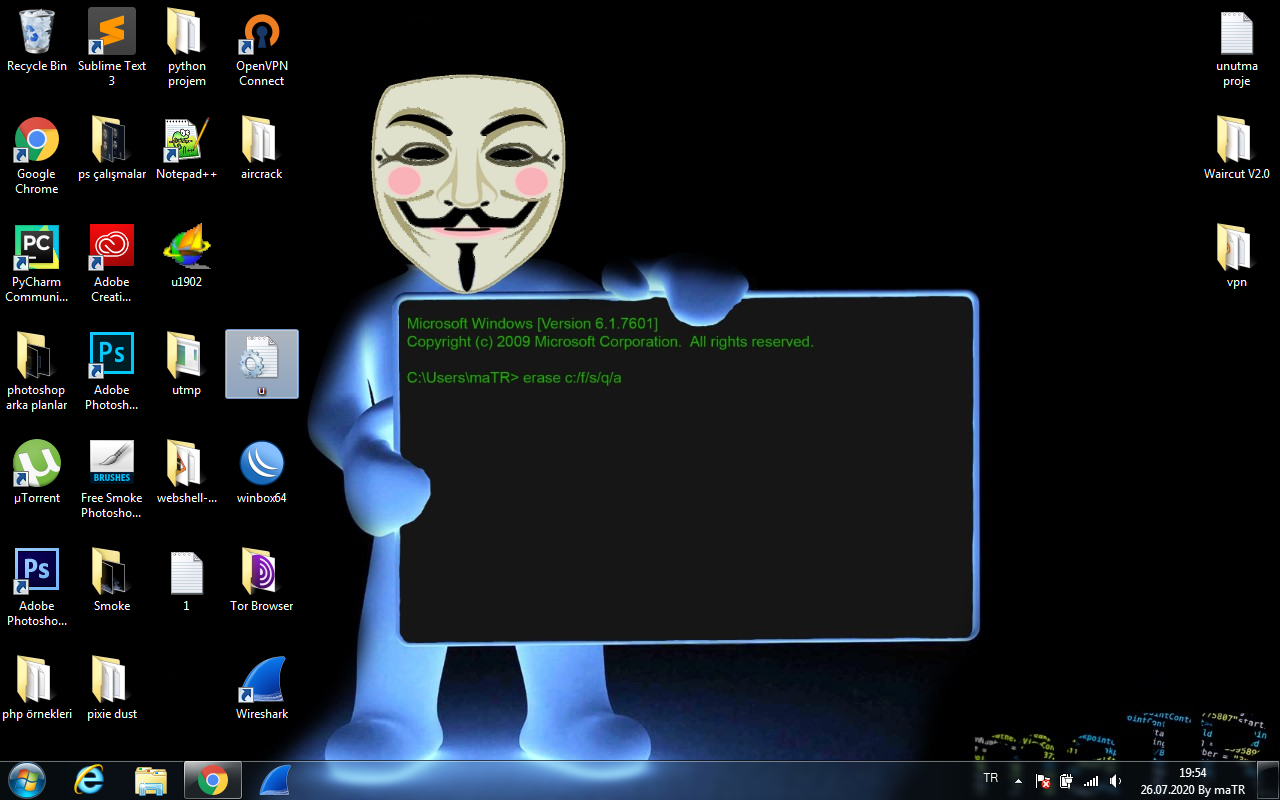Click the speaker volume tray icon
The height and width of the screenshot is (800, 1280).
pyautogui.click(x=1115, y=781)
